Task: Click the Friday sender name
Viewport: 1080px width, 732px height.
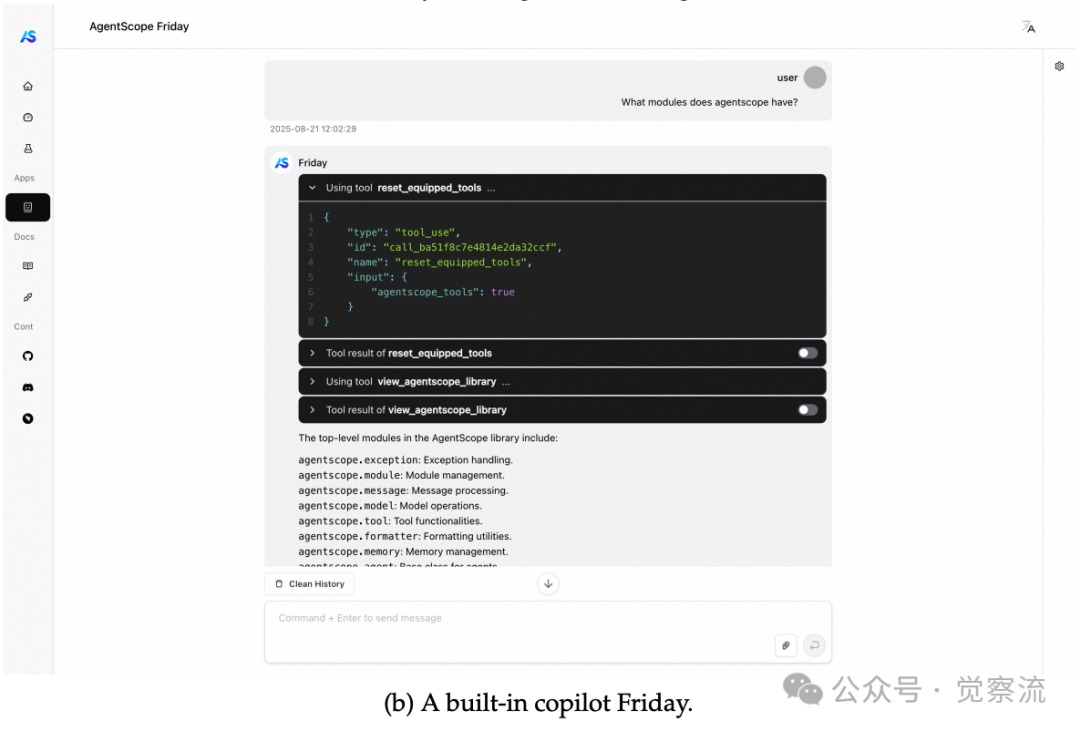Action: 313,163
